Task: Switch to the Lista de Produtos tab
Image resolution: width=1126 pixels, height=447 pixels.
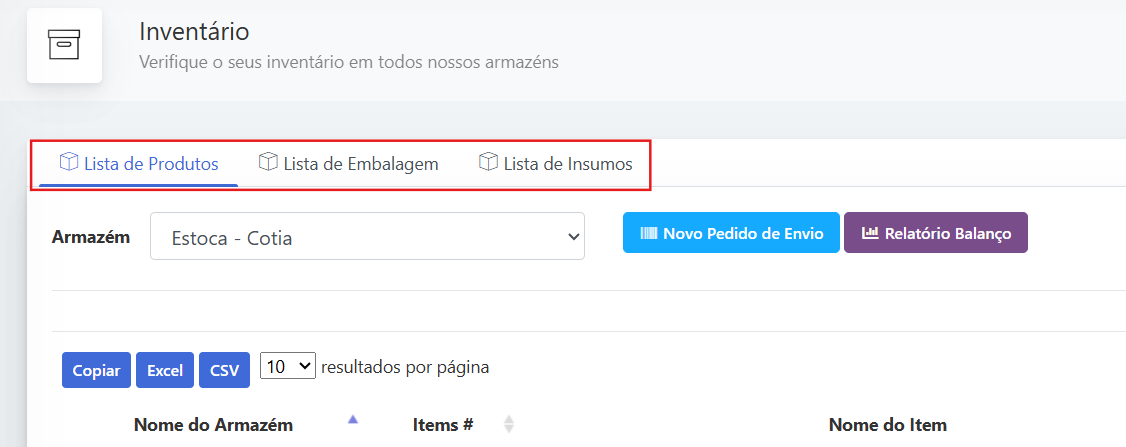Action: 150,164
